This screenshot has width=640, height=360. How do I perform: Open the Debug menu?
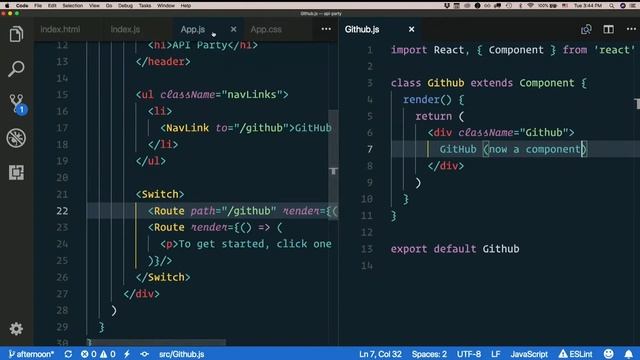point(125,6)
